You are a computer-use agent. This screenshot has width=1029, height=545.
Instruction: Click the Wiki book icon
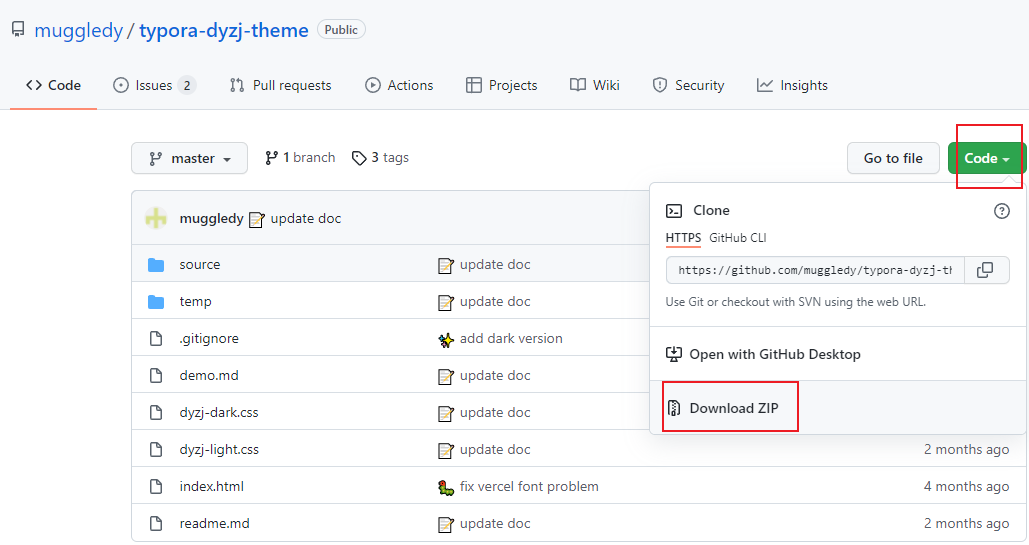pos(578,85)
